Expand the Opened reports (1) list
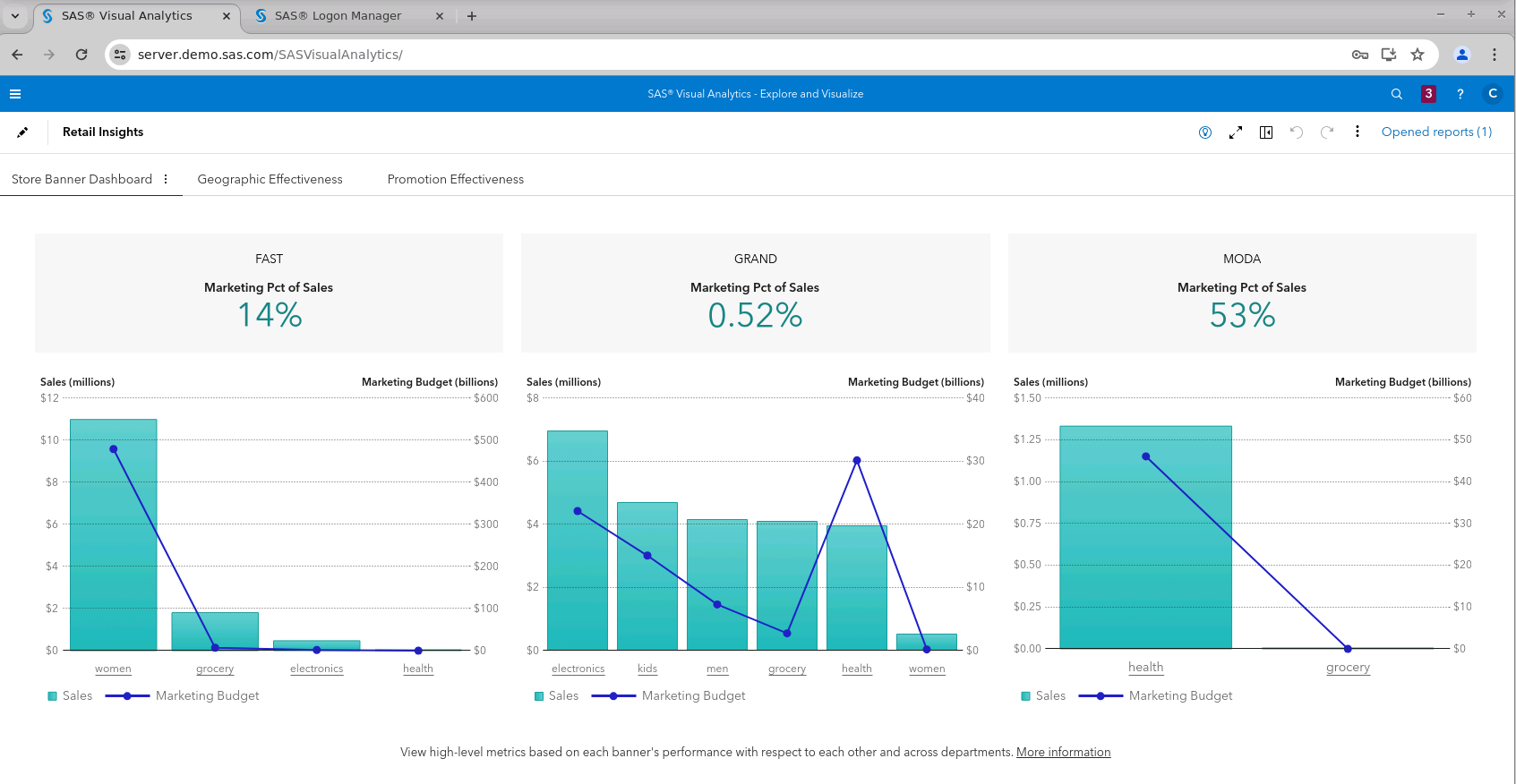Image resolution: width=1516 pixels, height=784 pixels. coord(1436,132)
